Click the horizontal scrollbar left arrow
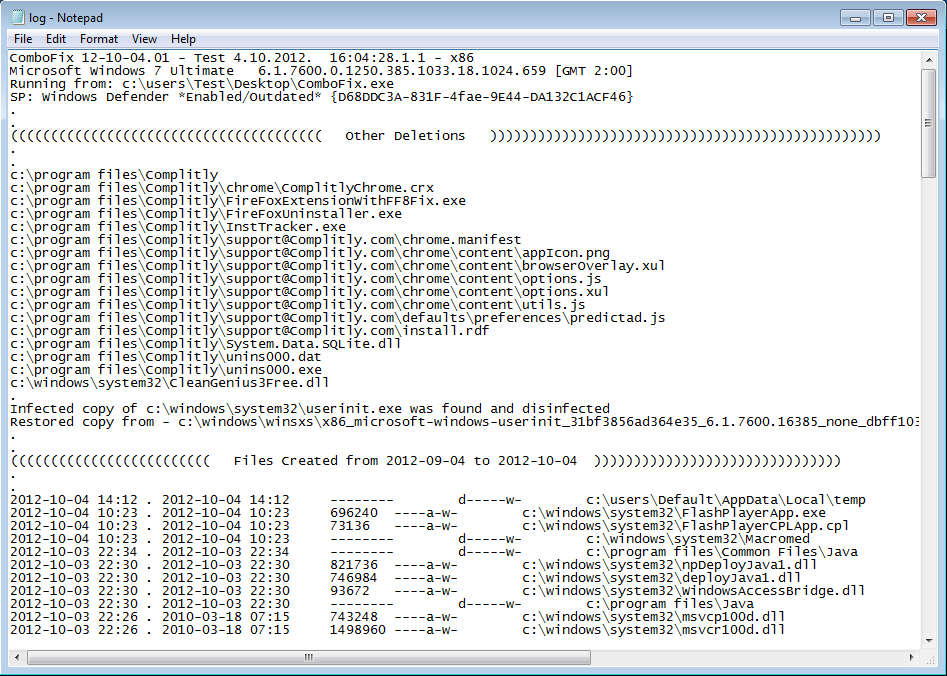Screen dimensions: 947x676 click(18, 657)
